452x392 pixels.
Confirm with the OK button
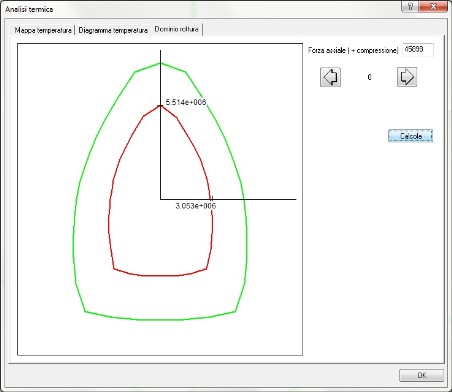(421, 375)
